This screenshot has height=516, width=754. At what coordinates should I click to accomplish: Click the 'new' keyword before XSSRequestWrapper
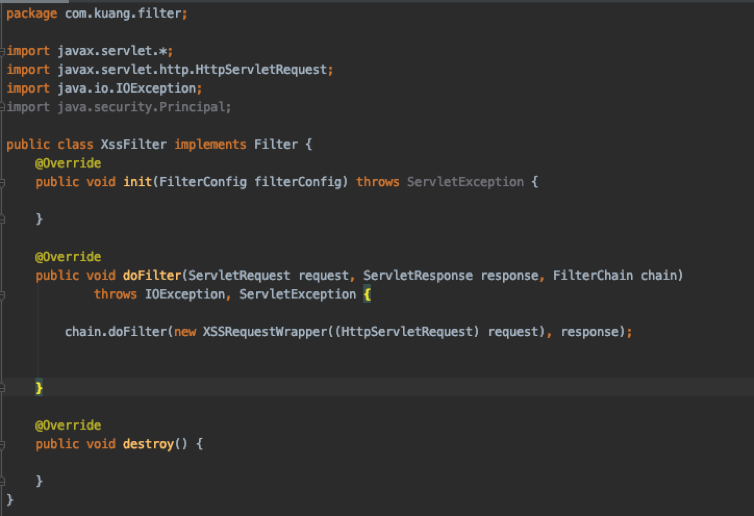pyautogui.click(x=185, y=332)
